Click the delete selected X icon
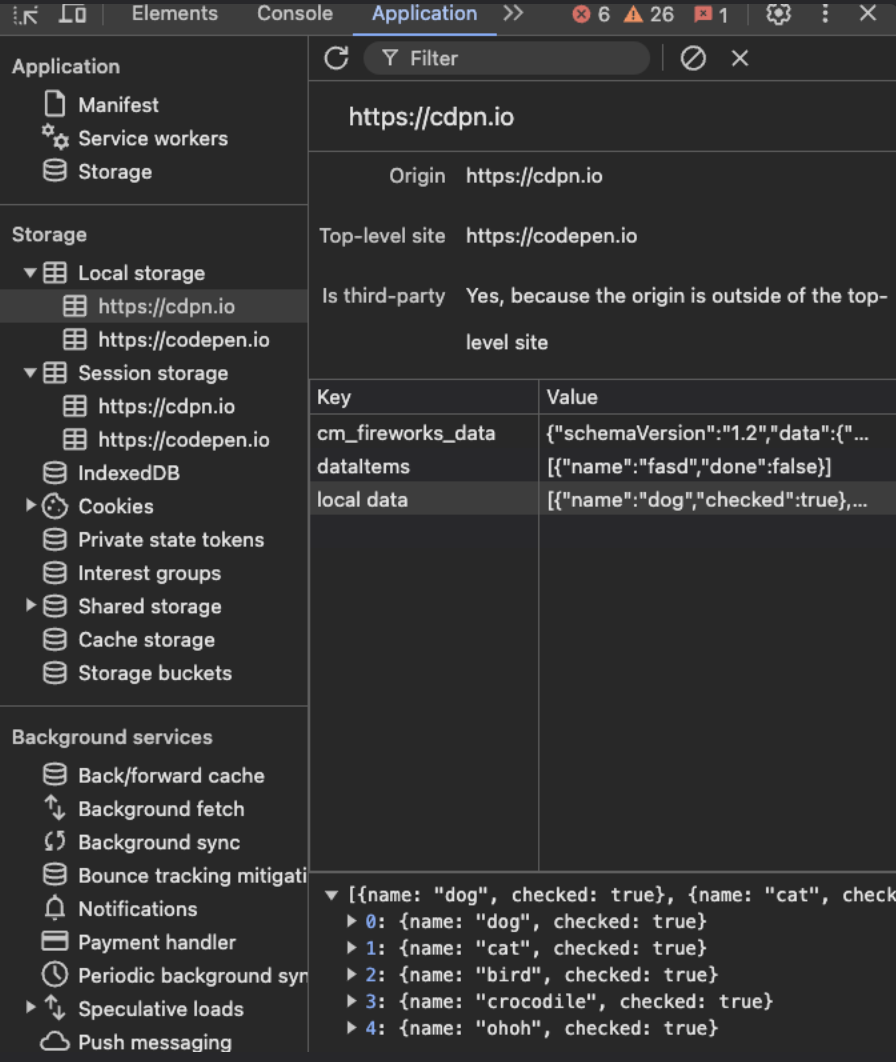 (740, 59)
